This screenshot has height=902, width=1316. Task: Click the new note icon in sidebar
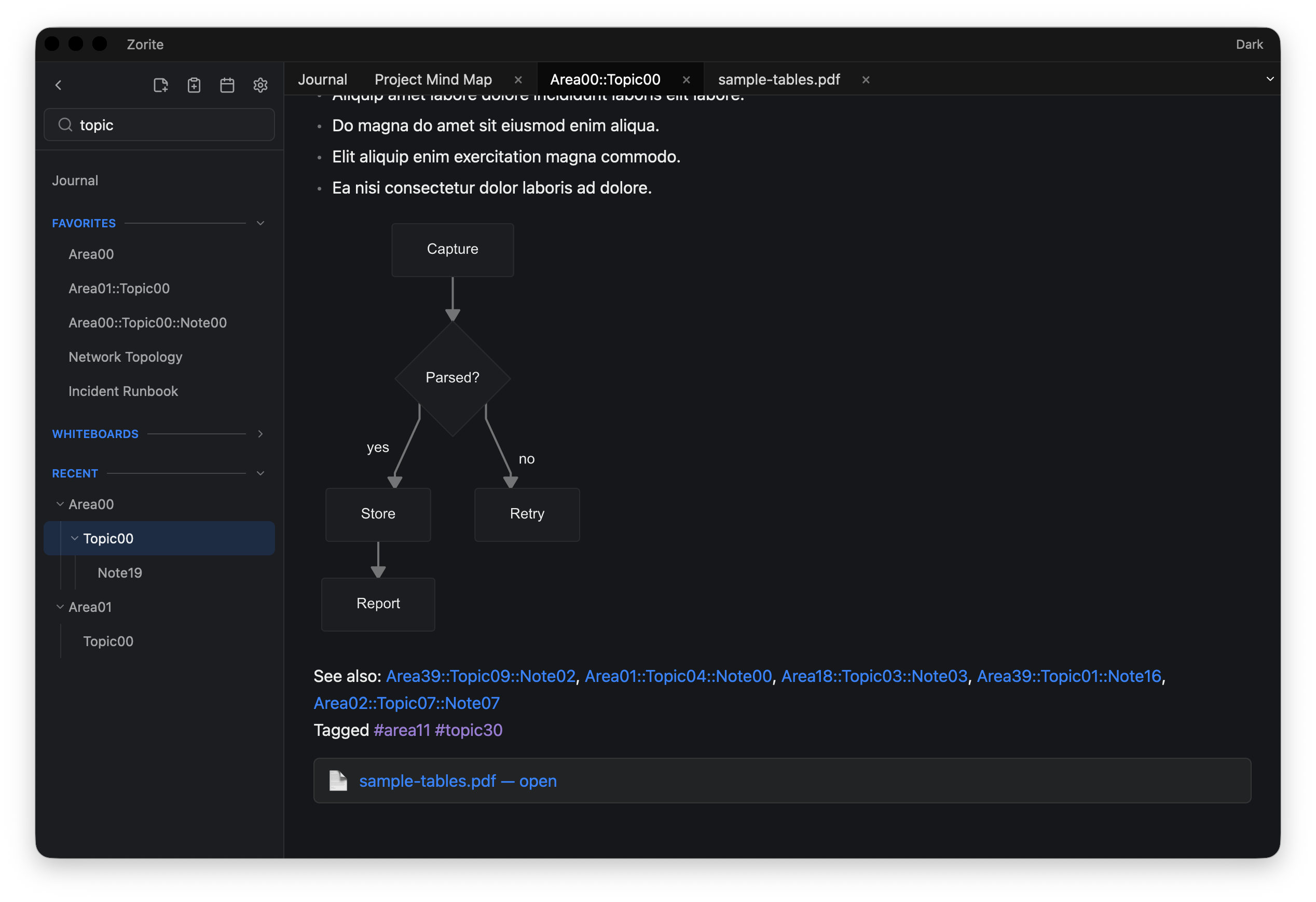point(161,85)
